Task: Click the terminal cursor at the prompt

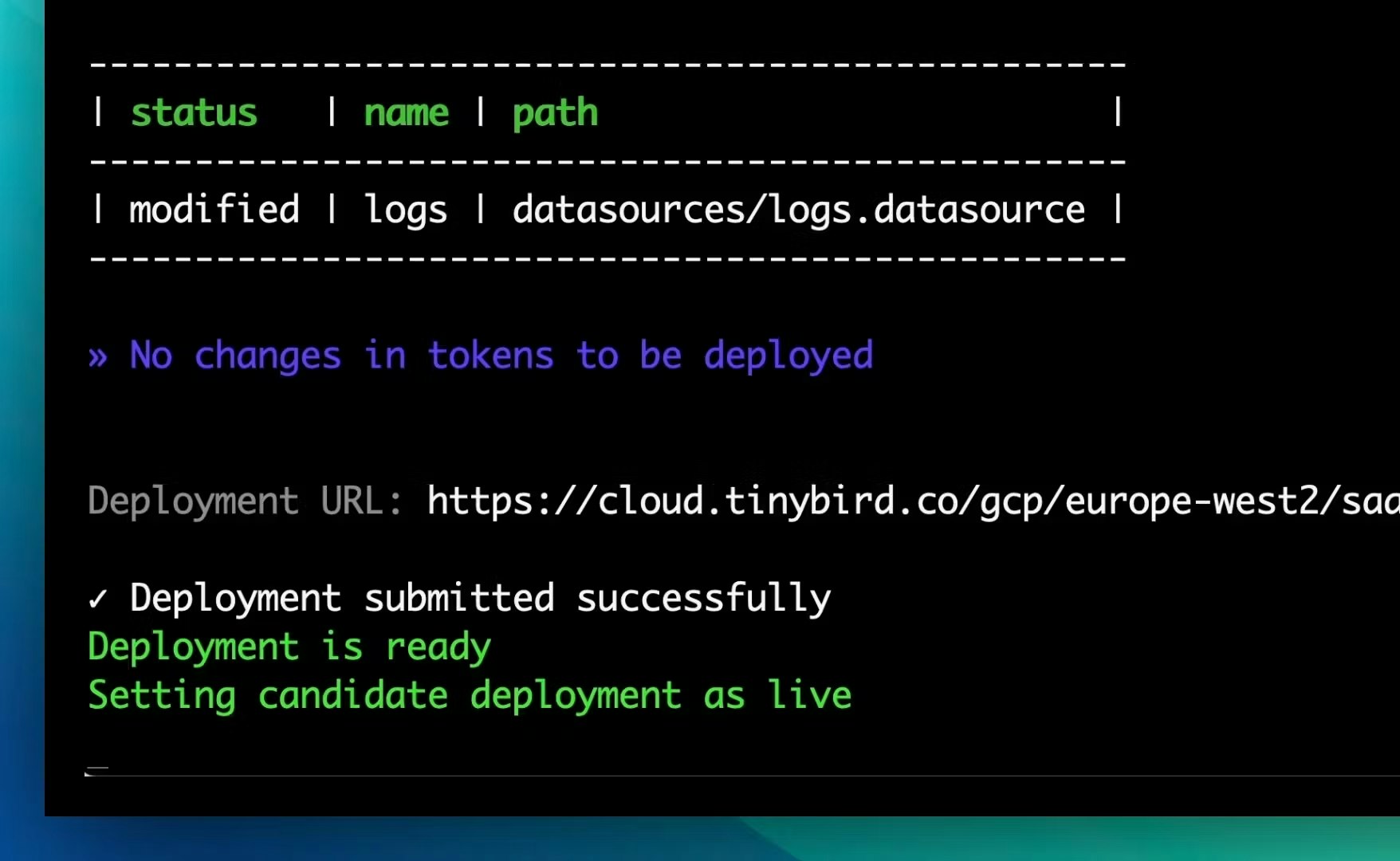Action: (96, 771)
